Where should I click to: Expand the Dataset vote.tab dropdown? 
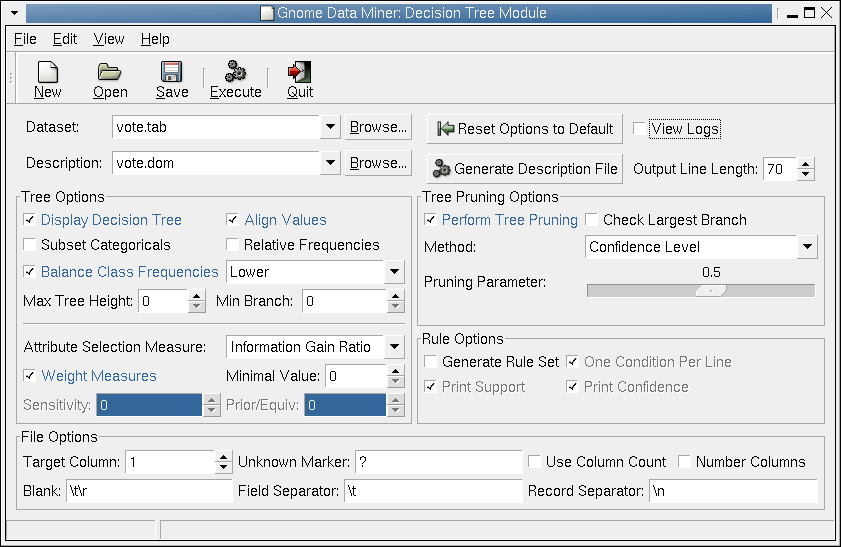pos(330,127)
